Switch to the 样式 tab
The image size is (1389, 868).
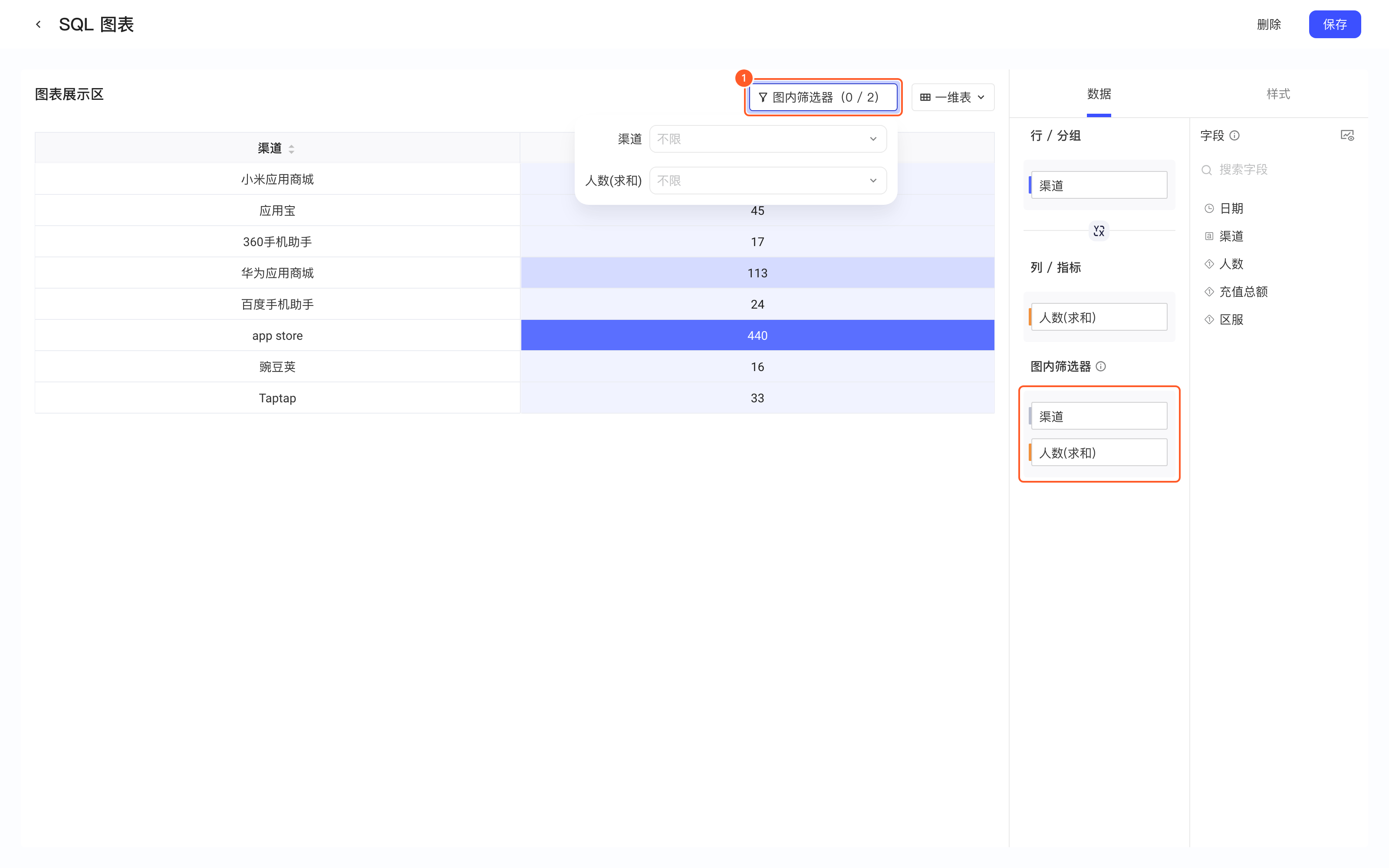pyautogui.click(x=1278, y=94)
